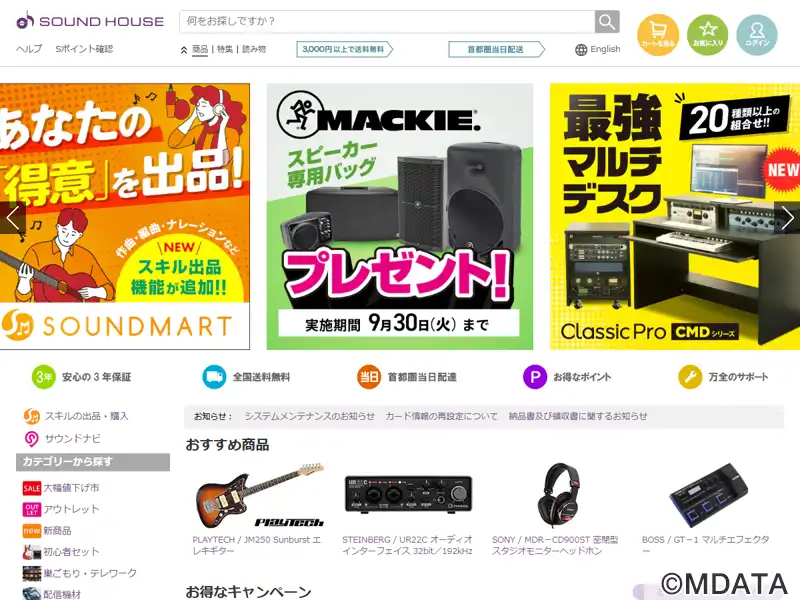Open システムメンテナンスのお知らせ notice
Viewport: 800px width, 600px height.
[309, 416]
